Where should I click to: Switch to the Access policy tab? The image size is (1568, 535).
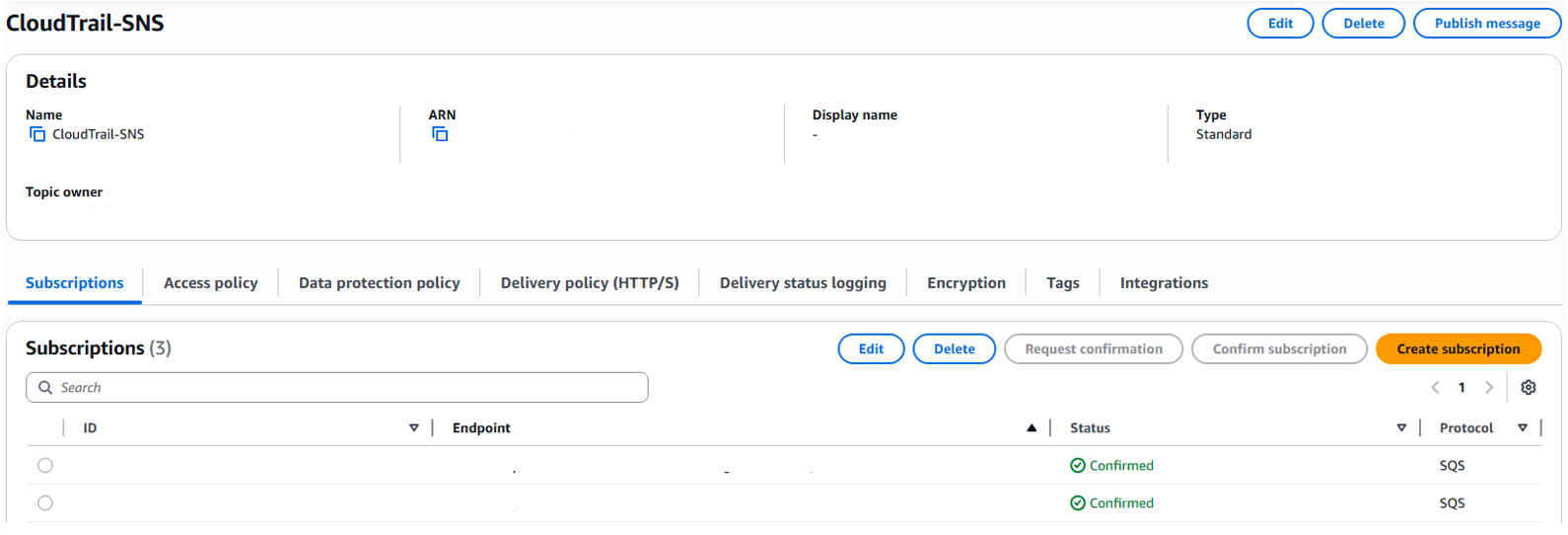pos(211,283)
